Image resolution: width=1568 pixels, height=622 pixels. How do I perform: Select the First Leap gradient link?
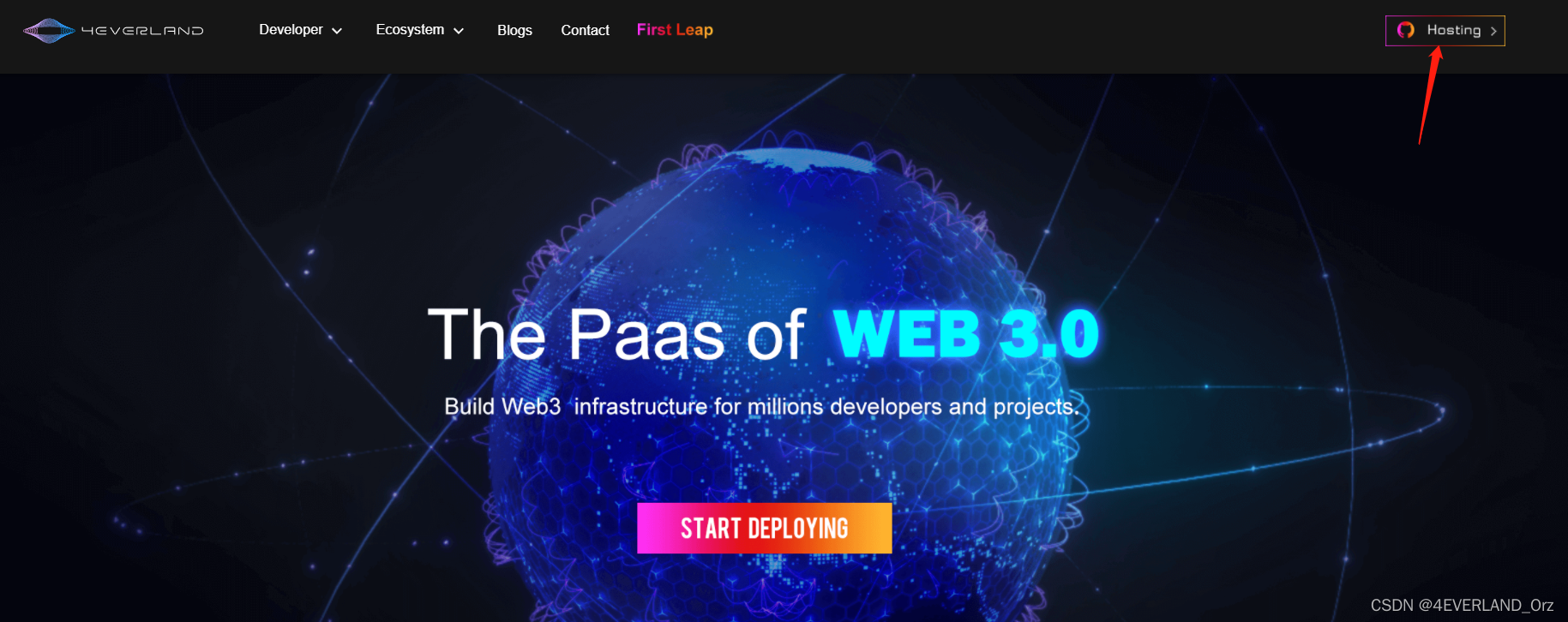675,30
